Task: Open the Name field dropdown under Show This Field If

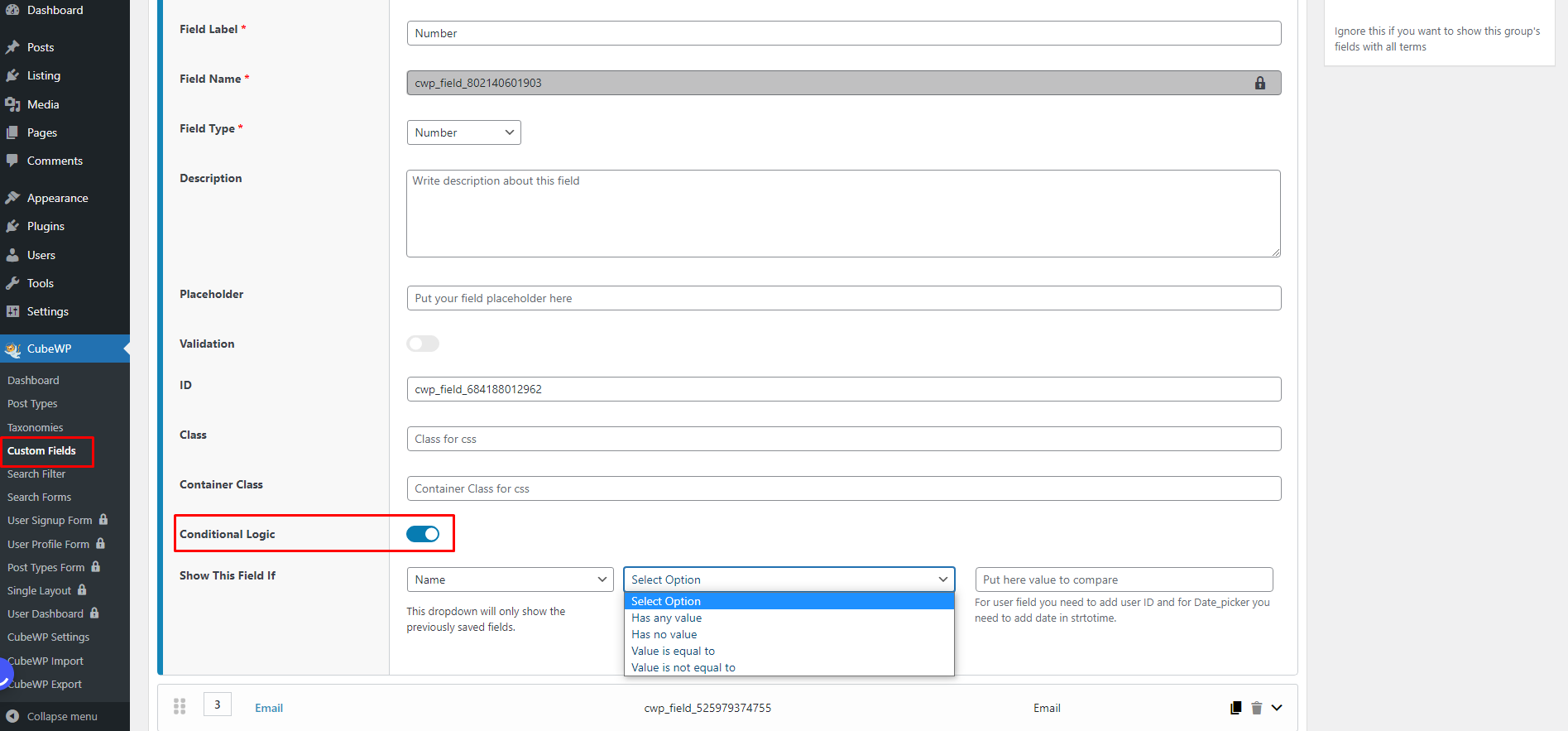Action: (510, 580)
